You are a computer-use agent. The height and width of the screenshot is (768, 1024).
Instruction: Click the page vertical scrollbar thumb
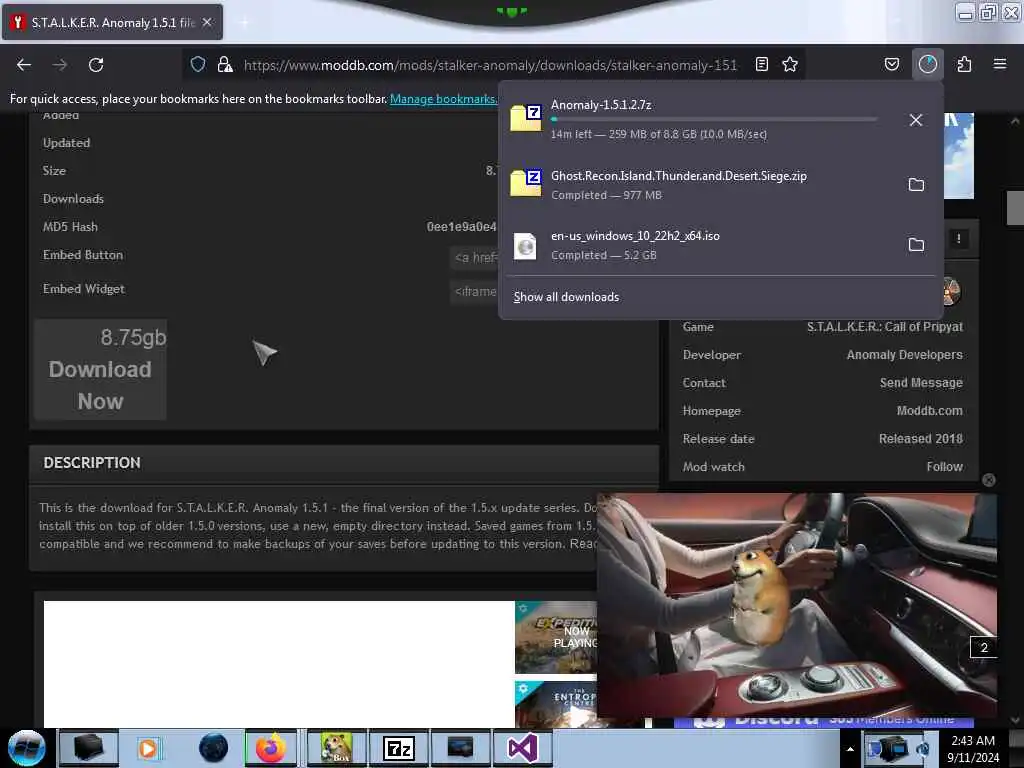1015,208
